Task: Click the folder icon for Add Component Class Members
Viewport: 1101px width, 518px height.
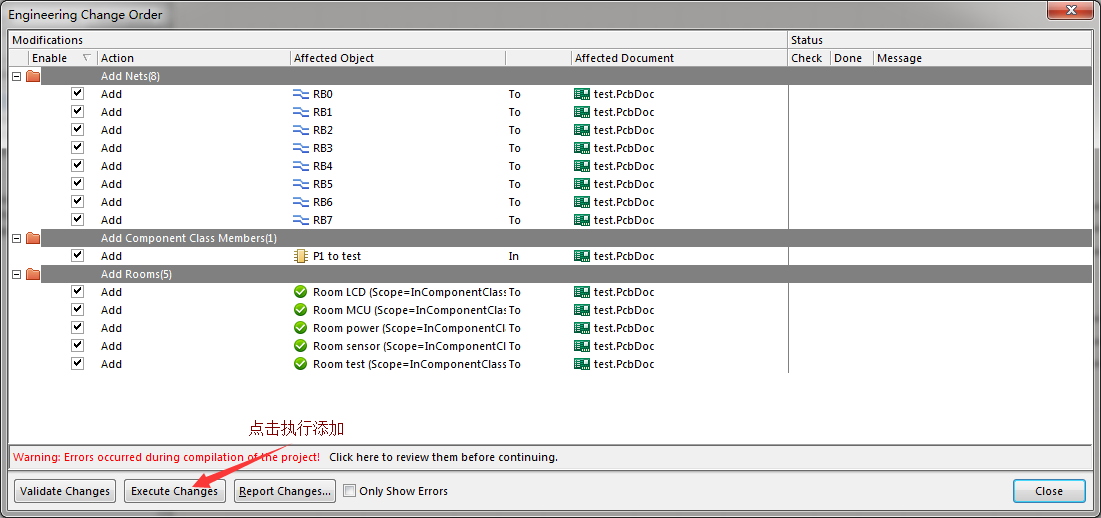Action: tap(32, 239)
